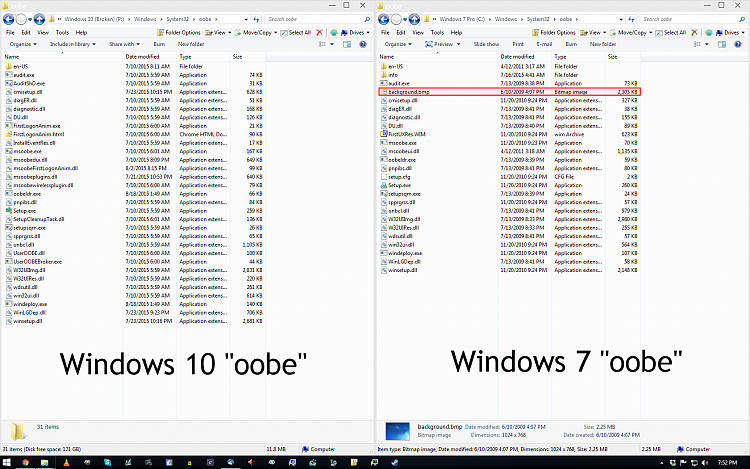Open VLC media player from the taskbar
This screenshot has height=469, width=750.
coord(66,462)
